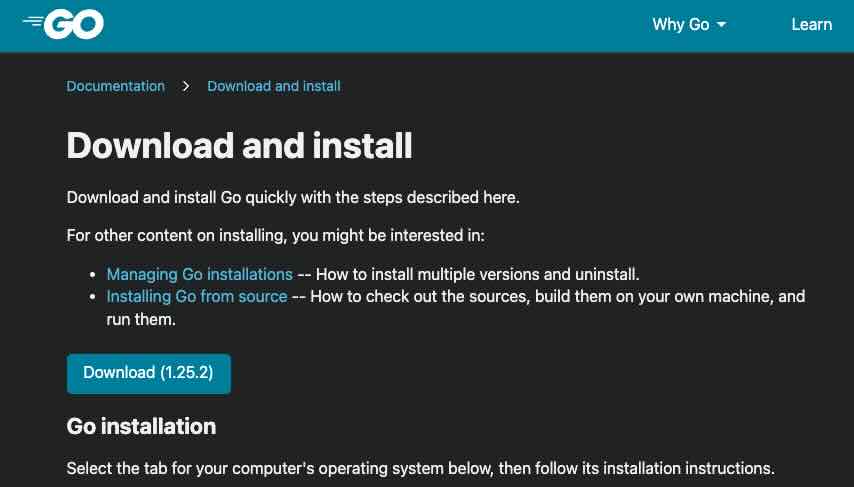Click the 'Select the tab for your computer's' paragraph
Screen dimensions: 854x487
[x=420, y=468]
